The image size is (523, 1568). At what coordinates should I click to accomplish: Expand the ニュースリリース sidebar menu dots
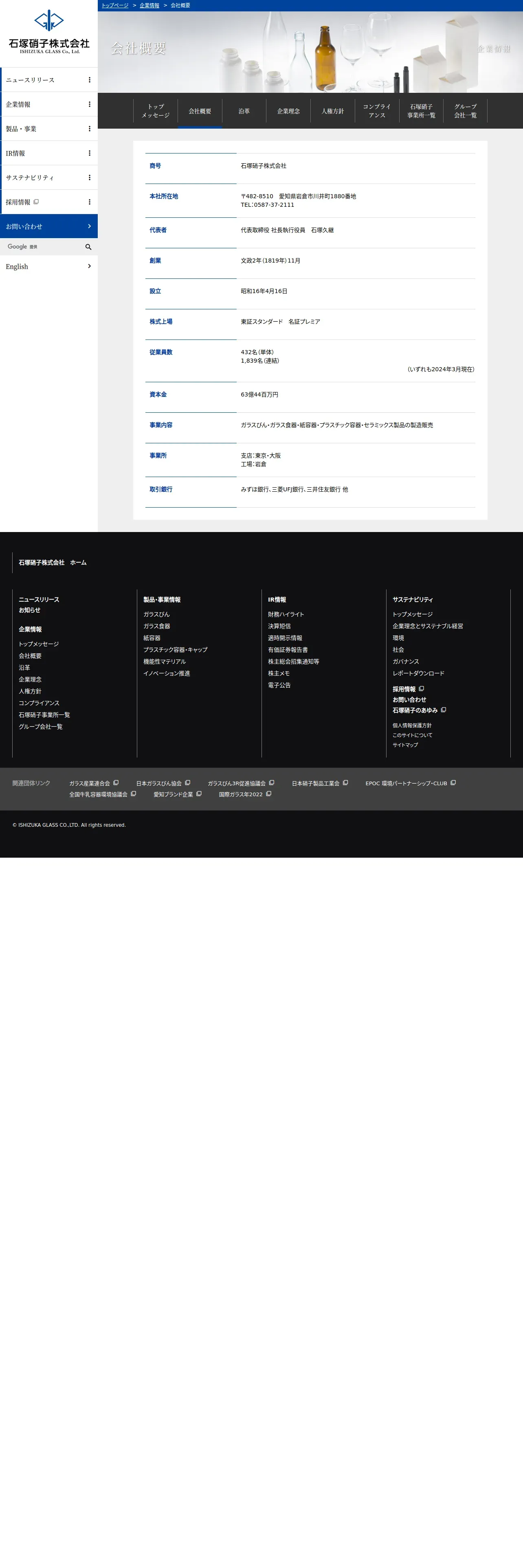click(x=90, y=80)
